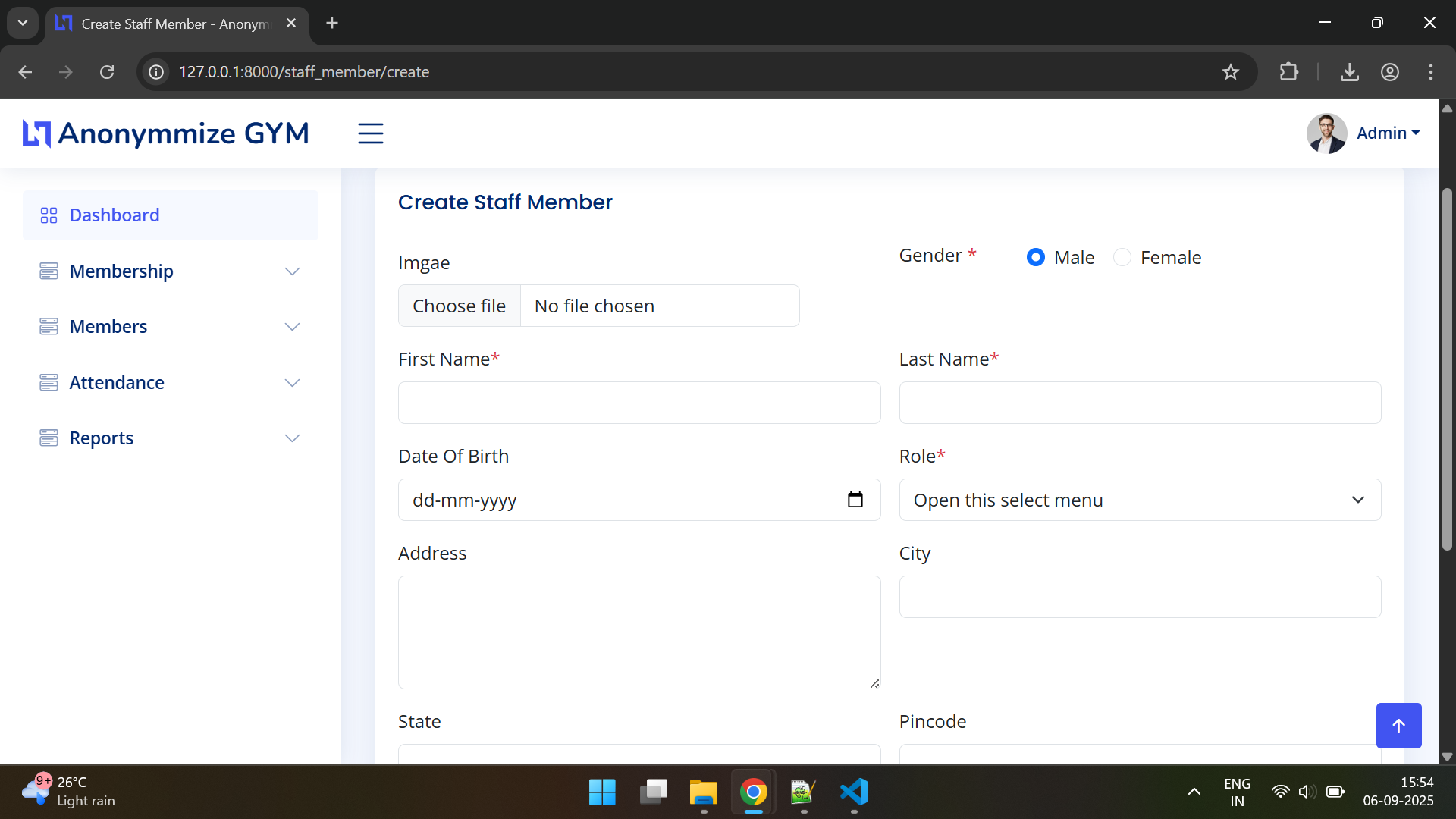Viewport: 1456px width, 819px height.
Task: Click the scroll-to-top arrow button
Action: tap(1398, 726)
